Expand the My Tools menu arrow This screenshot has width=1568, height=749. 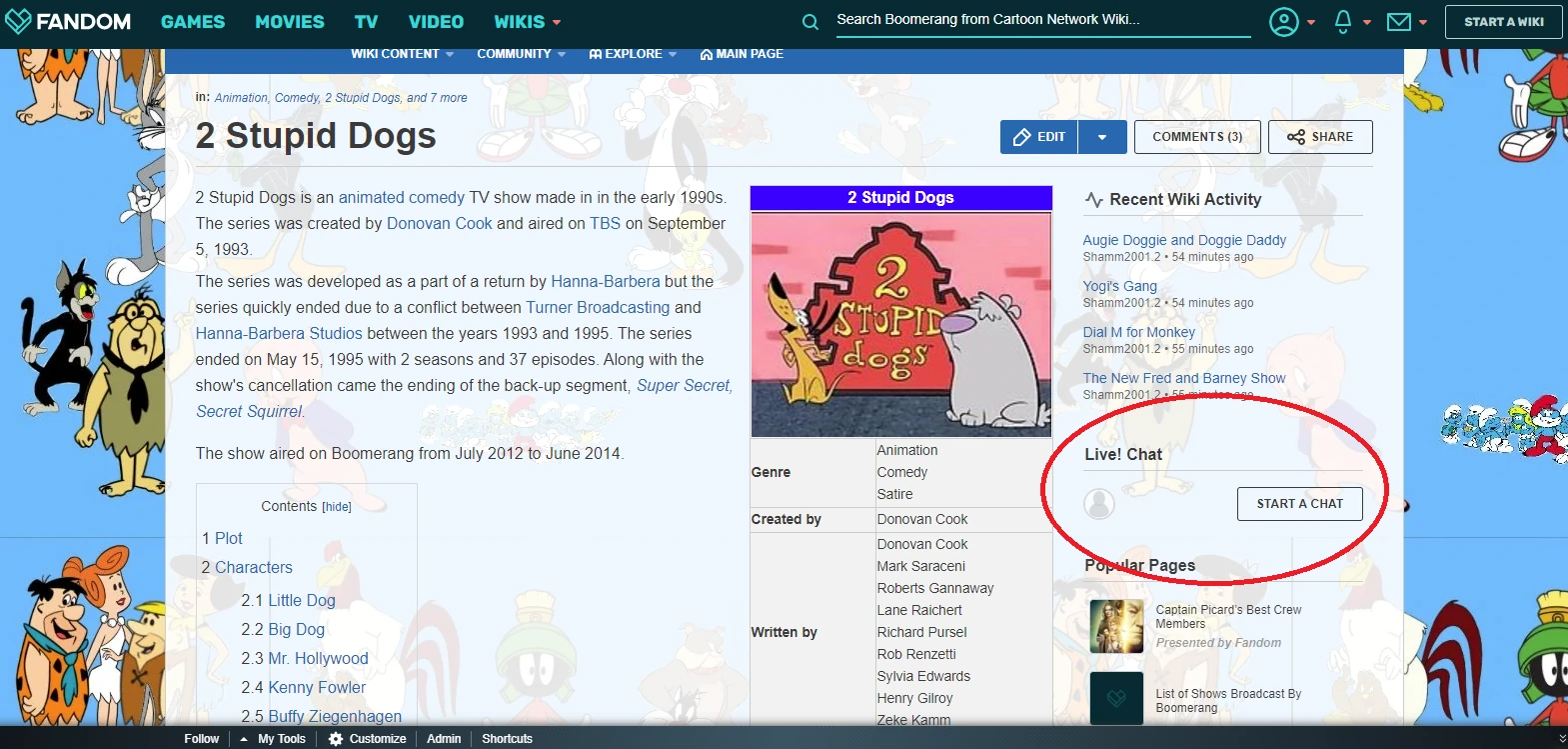point(244,739)
